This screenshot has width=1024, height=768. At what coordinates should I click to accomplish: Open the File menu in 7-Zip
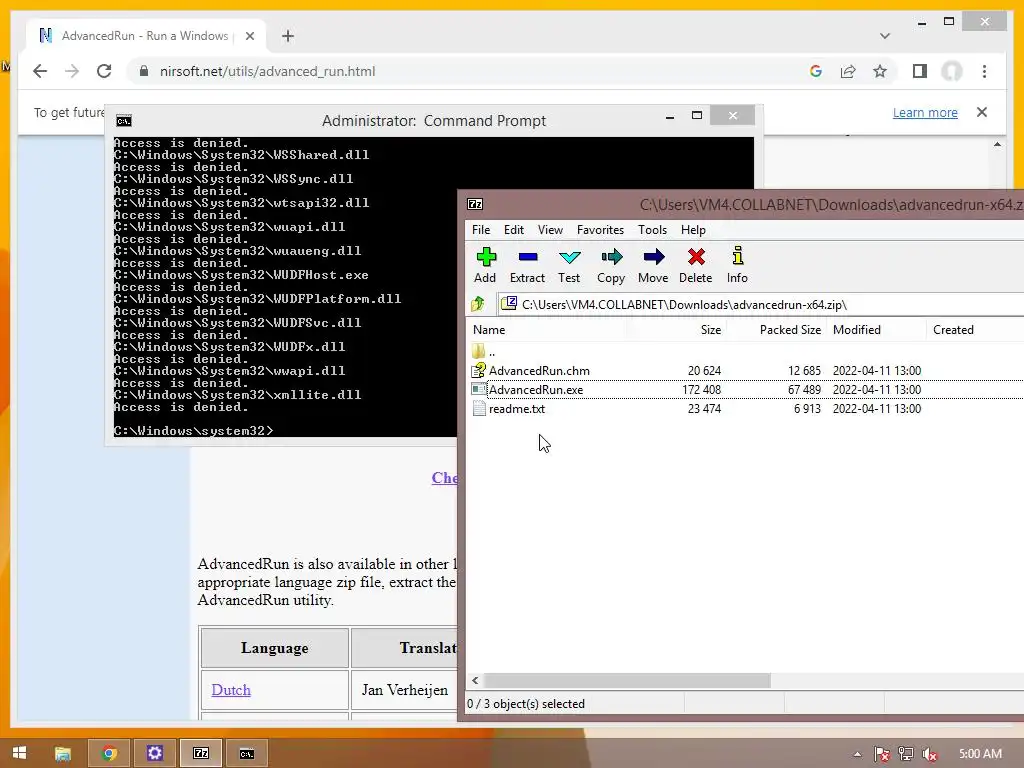481,230
